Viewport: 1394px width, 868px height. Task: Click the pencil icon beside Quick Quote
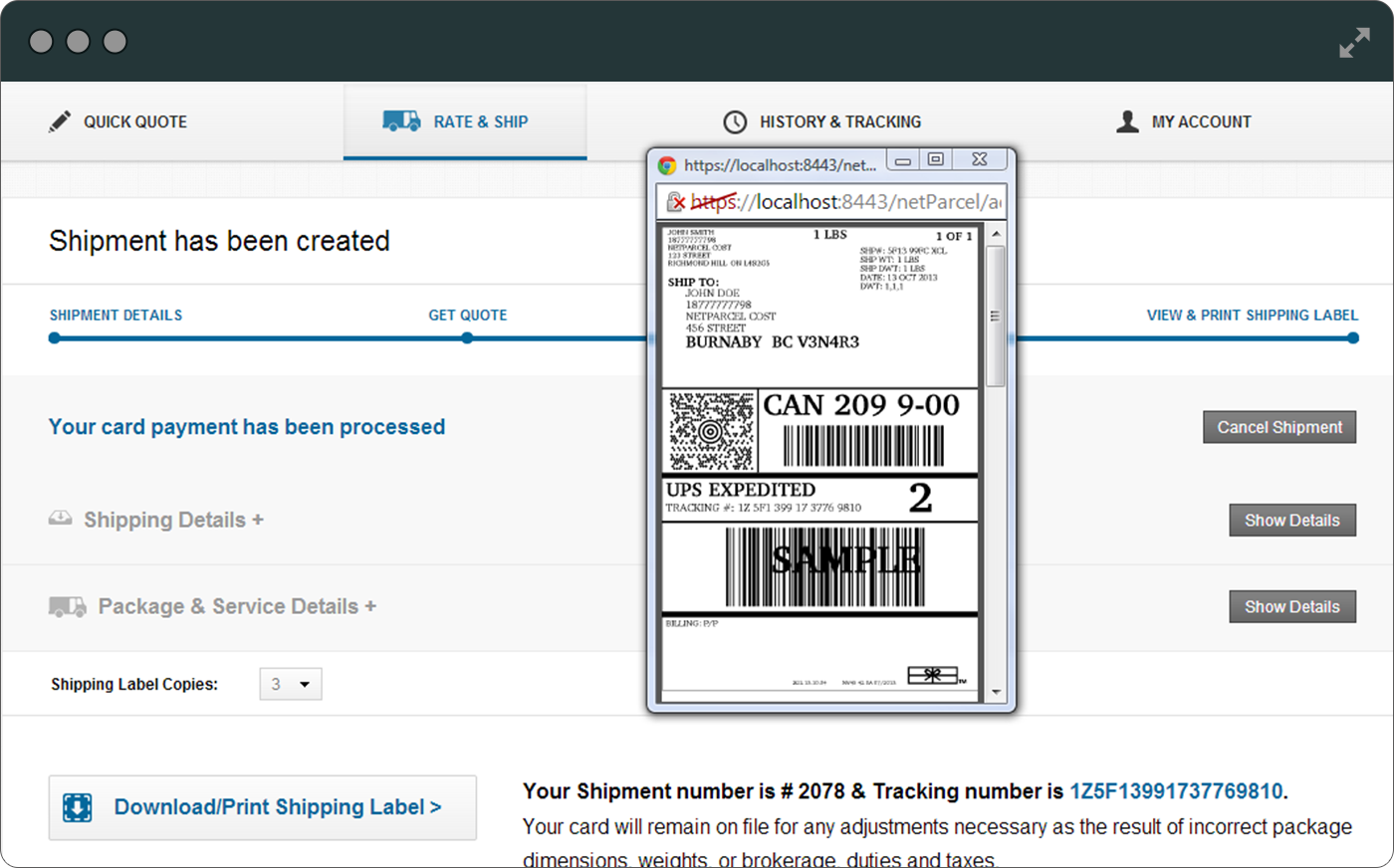click(60, 121)
